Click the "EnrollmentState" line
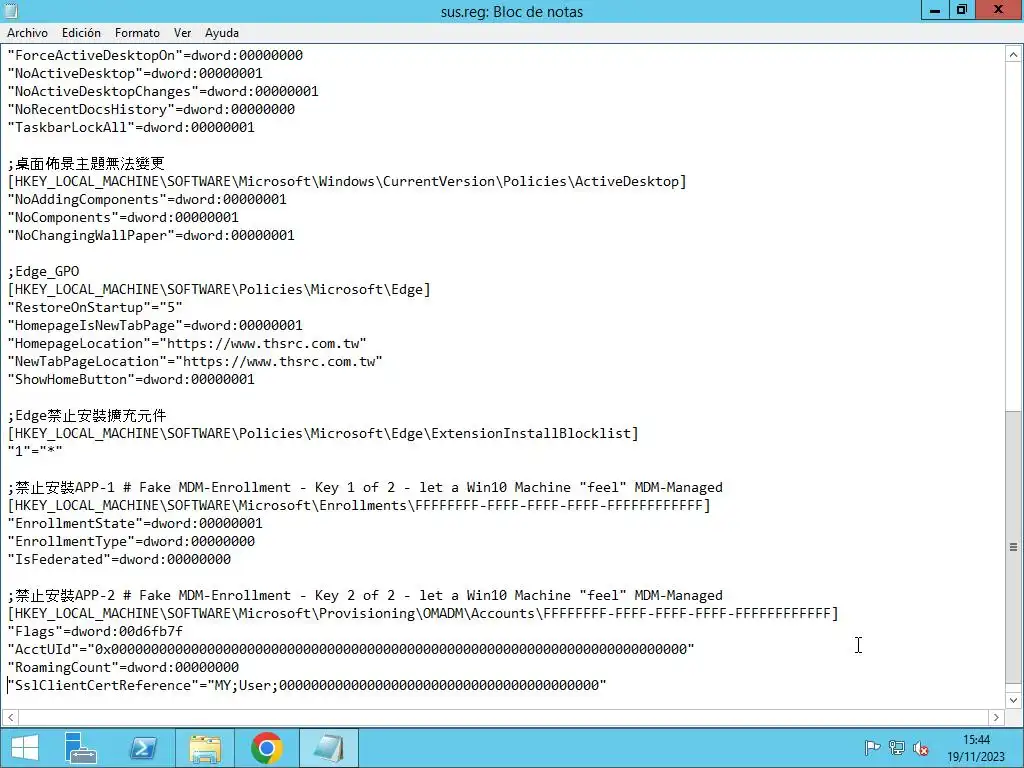The width and height of the screenshot is (1024, 768). click(135, 524)
